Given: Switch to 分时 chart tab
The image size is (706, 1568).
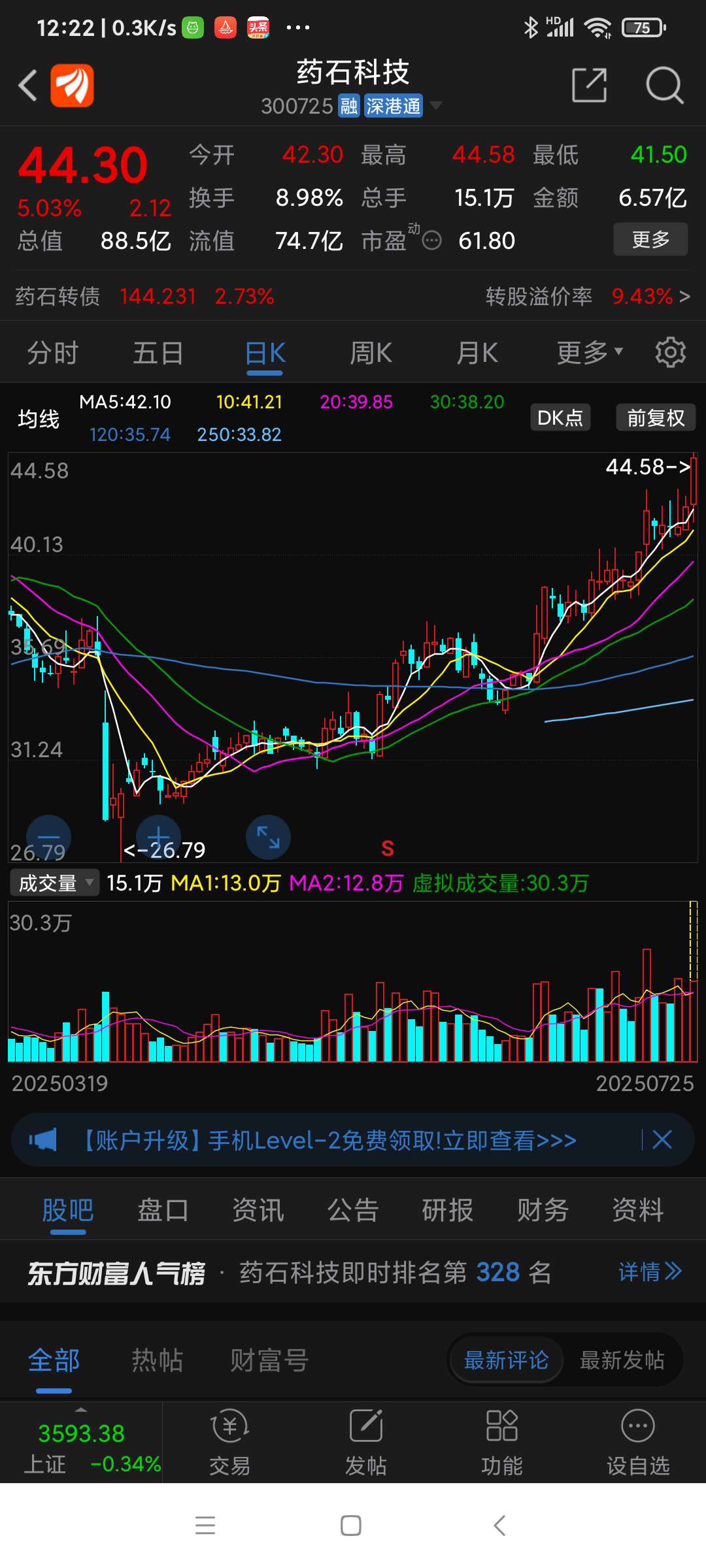Looking at the screenshot, I should [53, 353].
